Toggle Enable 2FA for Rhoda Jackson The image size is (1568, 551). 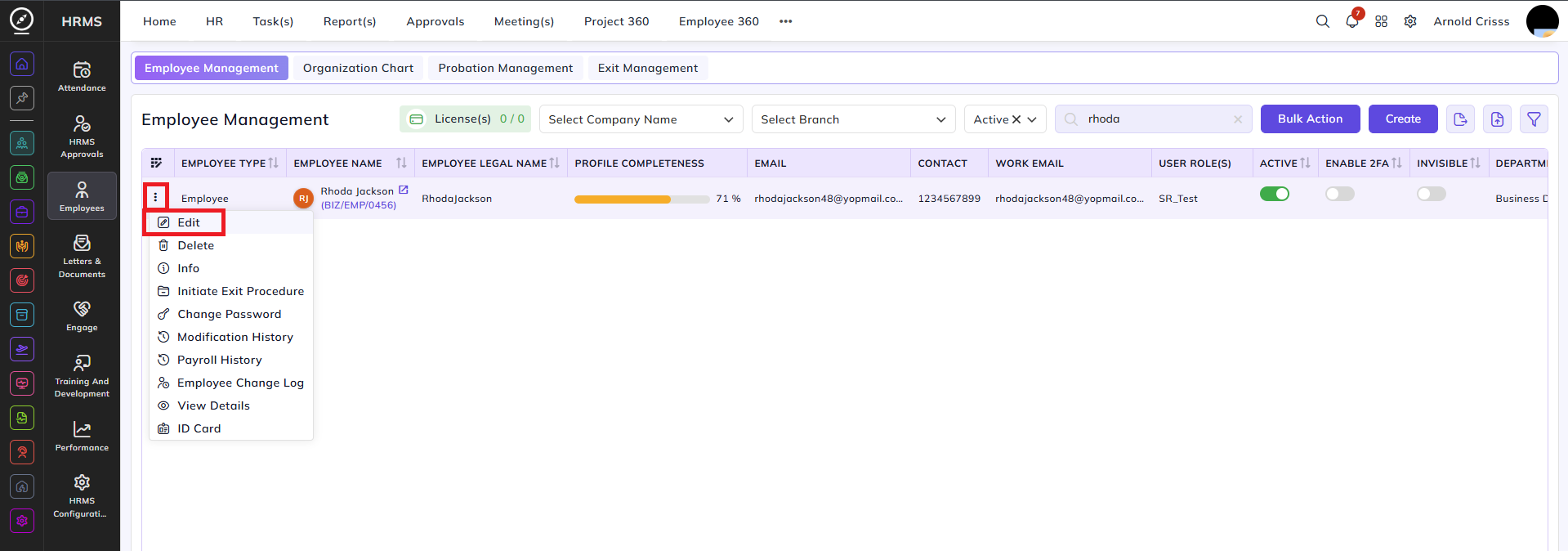click(1339, 194)
